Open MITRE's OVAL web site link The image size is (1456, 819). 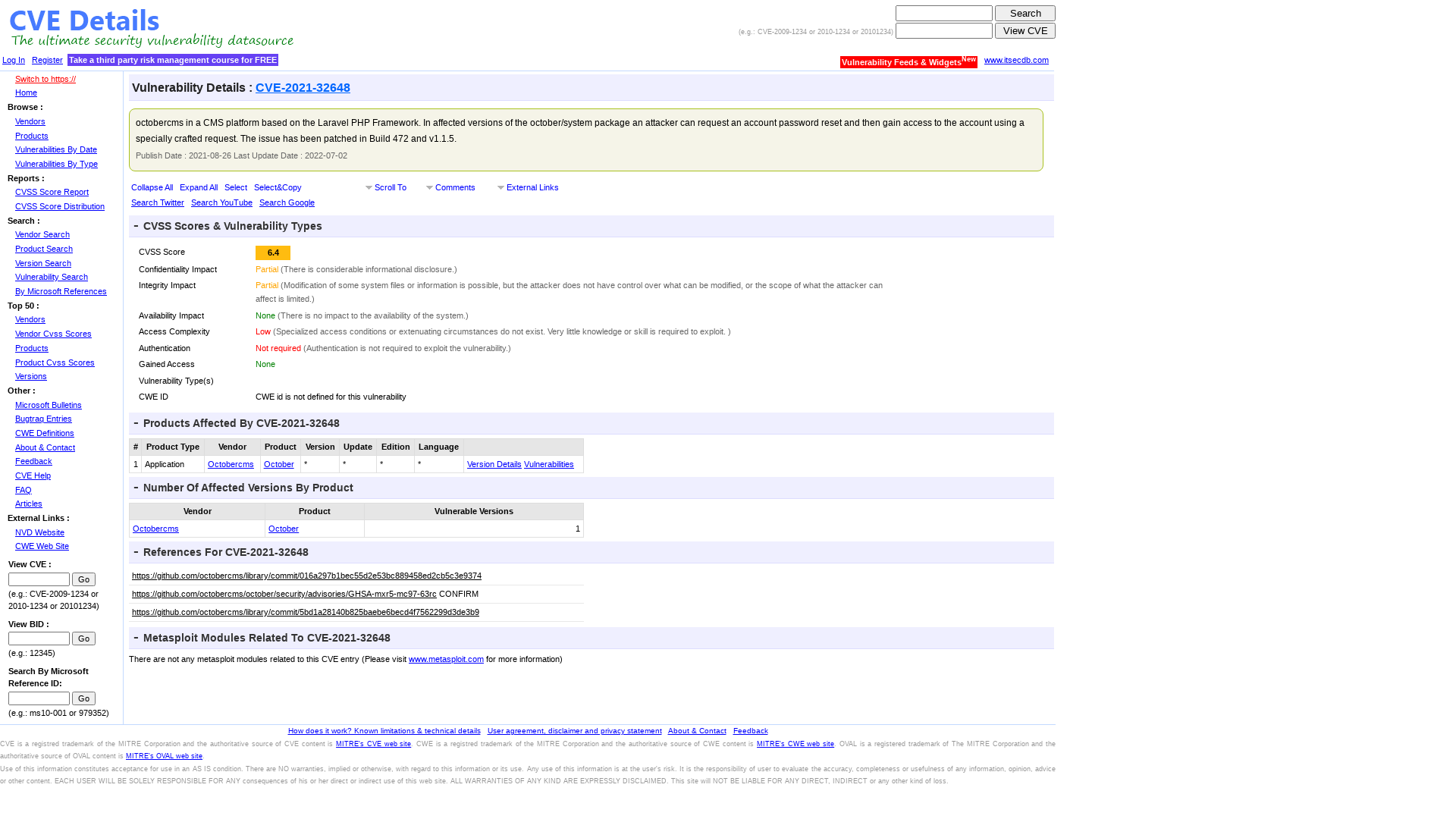pyautogui.click(x=164, y=756)
